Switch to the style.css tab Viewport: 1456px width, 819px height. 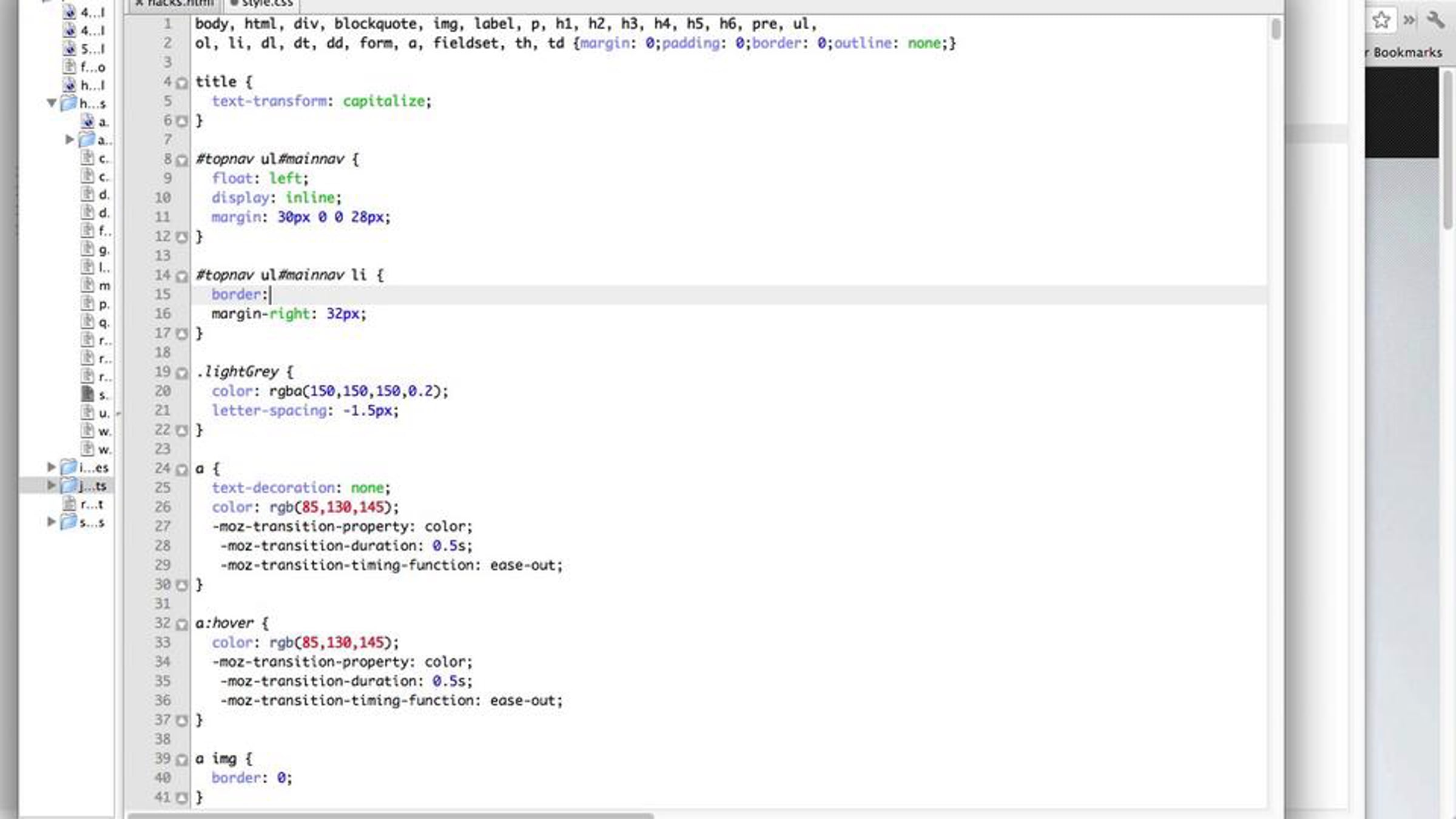(x=262, y=4)
